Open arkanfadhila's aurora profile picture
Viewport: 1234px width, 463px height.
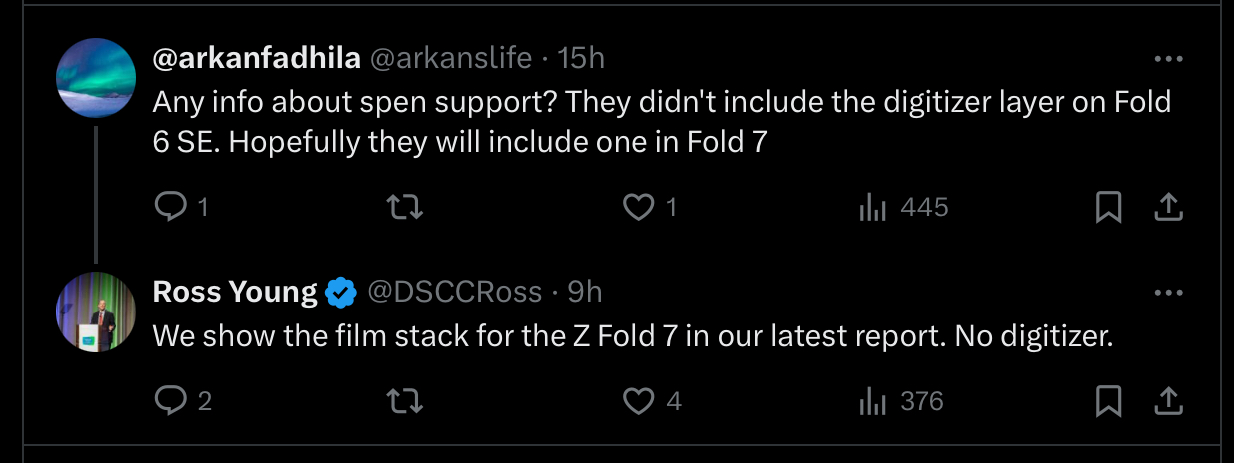pos(96,79)
